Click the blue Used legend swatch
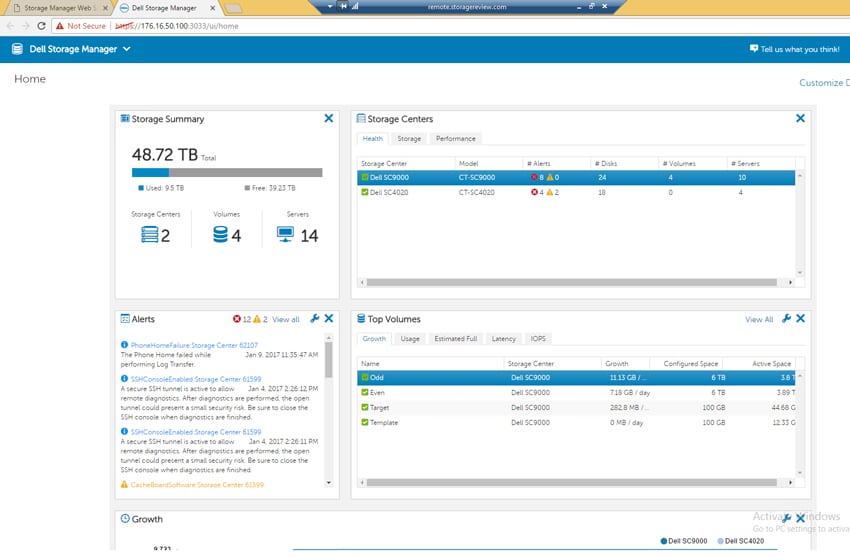The height and width of the screenshot is (557, 850). click(141, 188)
